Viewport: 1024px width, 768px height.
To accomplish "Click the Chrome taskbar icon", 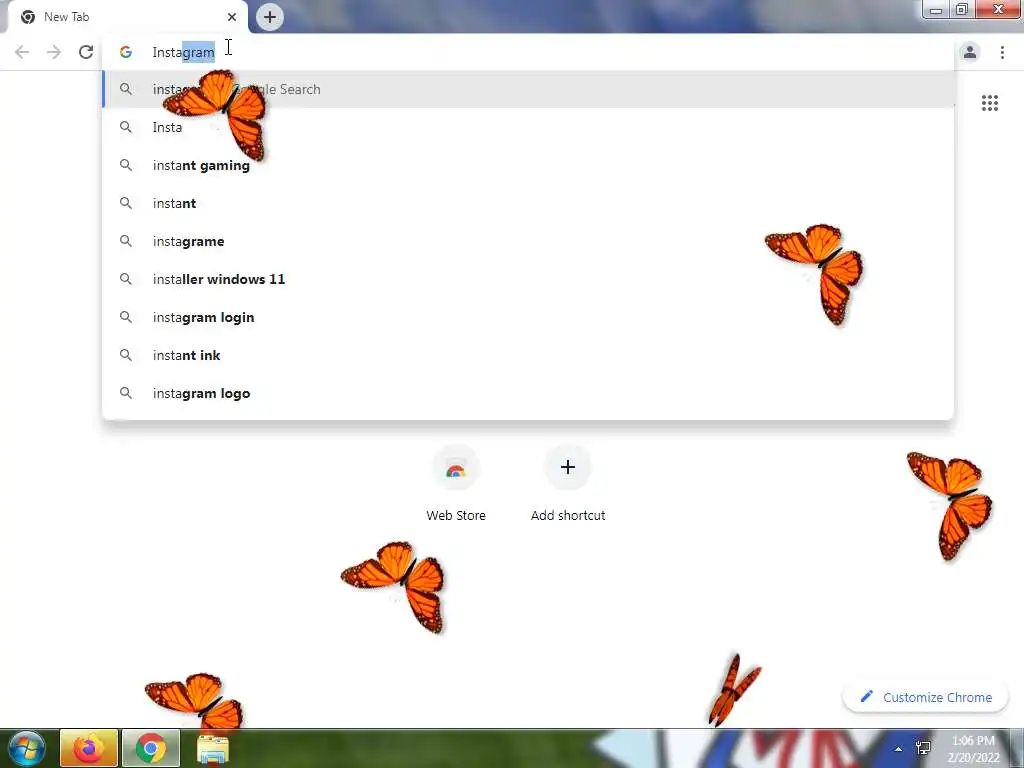I will coord(151,748).
